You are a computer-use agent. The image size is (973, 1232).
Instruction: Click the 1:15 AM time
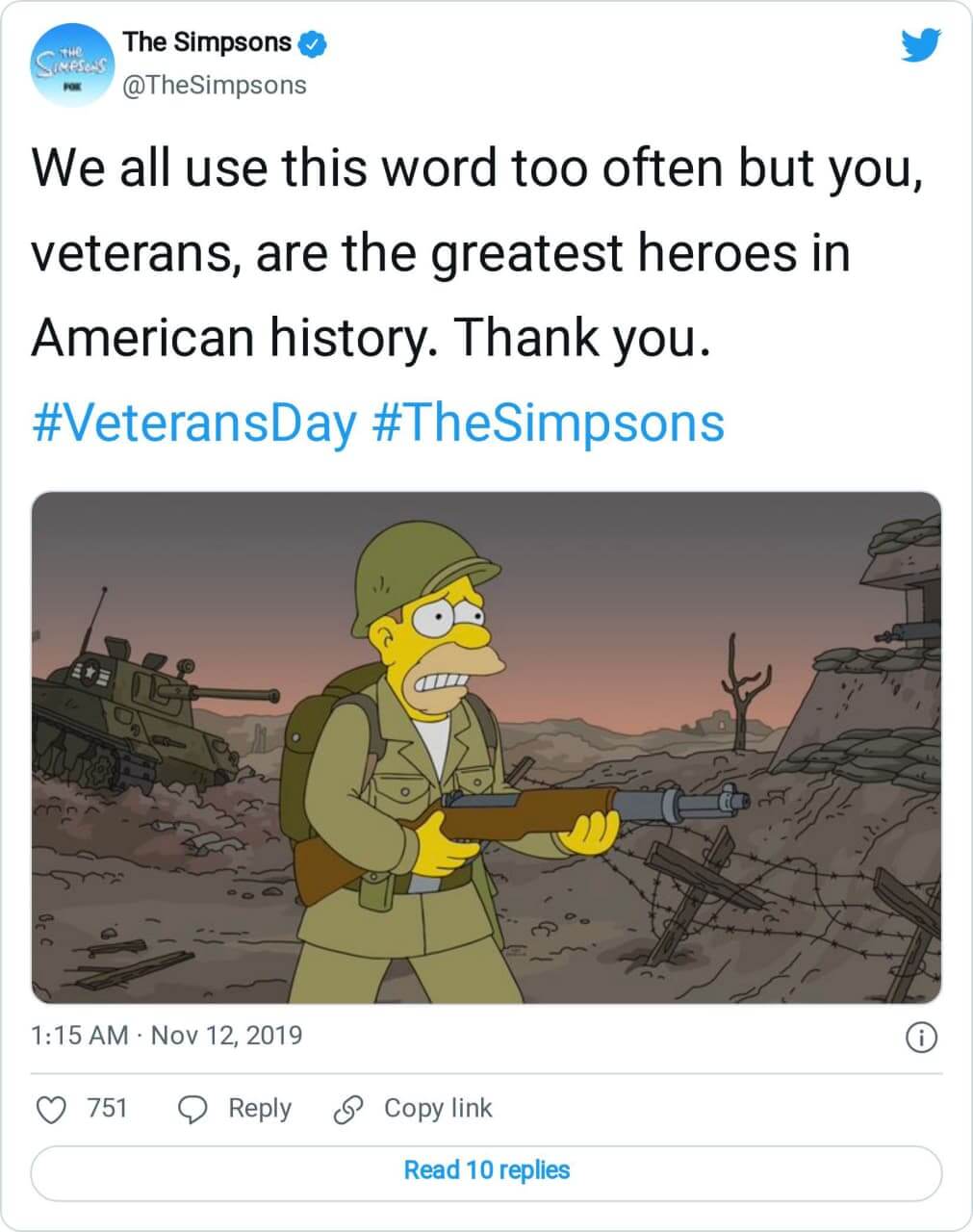79,1035
